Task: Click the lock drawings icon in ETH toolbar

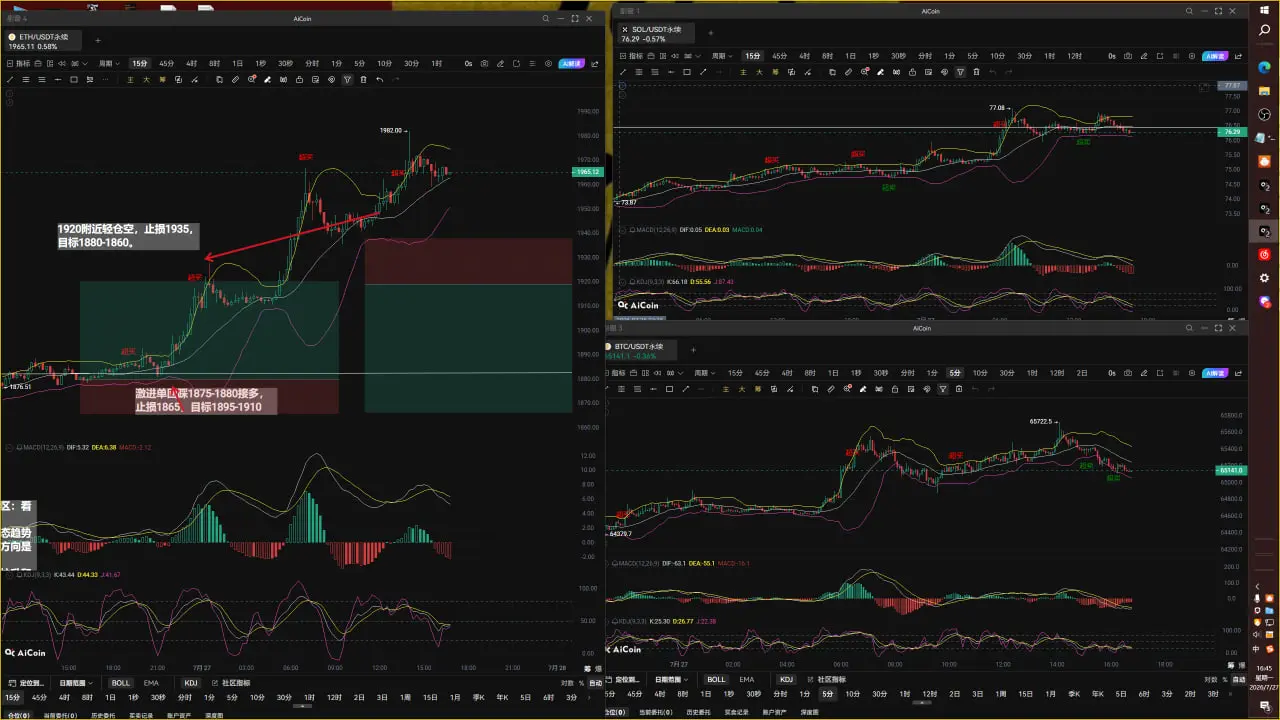Action: (x=299, y=79)
